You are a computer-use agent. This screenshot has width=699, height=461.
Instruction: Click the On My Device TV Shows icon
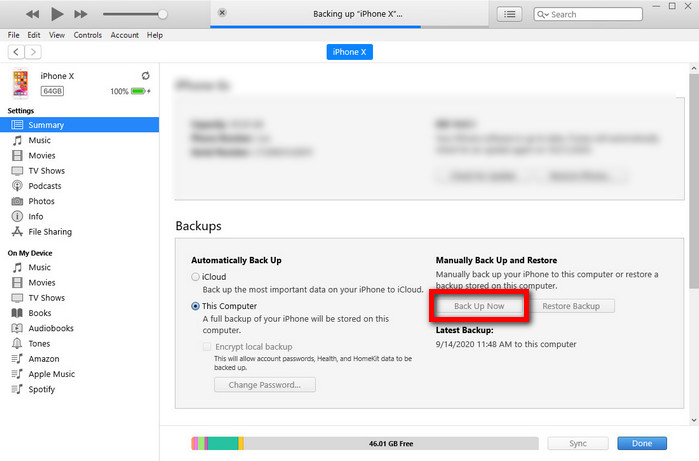(17, 298)
